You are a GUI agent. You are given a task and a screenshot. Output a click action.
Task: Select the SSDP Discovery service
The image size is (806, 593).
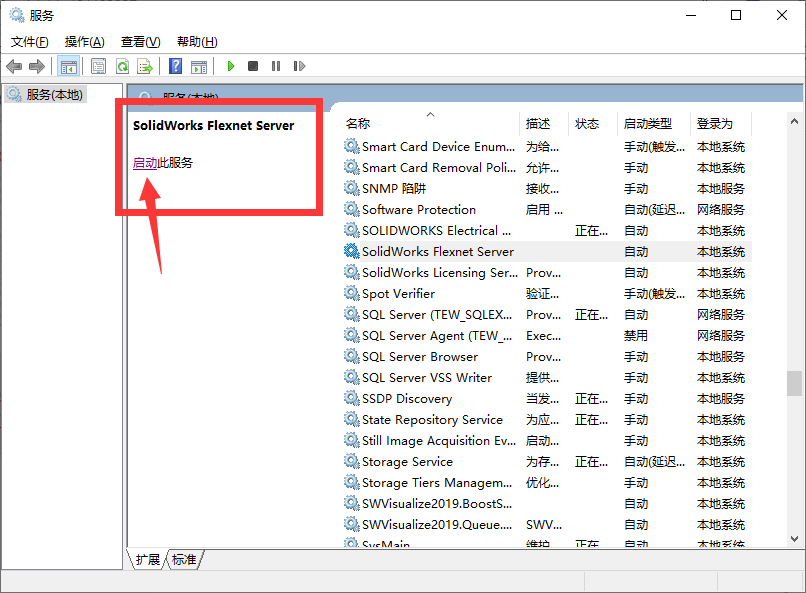pyautogui.click(x=547, y=399)
